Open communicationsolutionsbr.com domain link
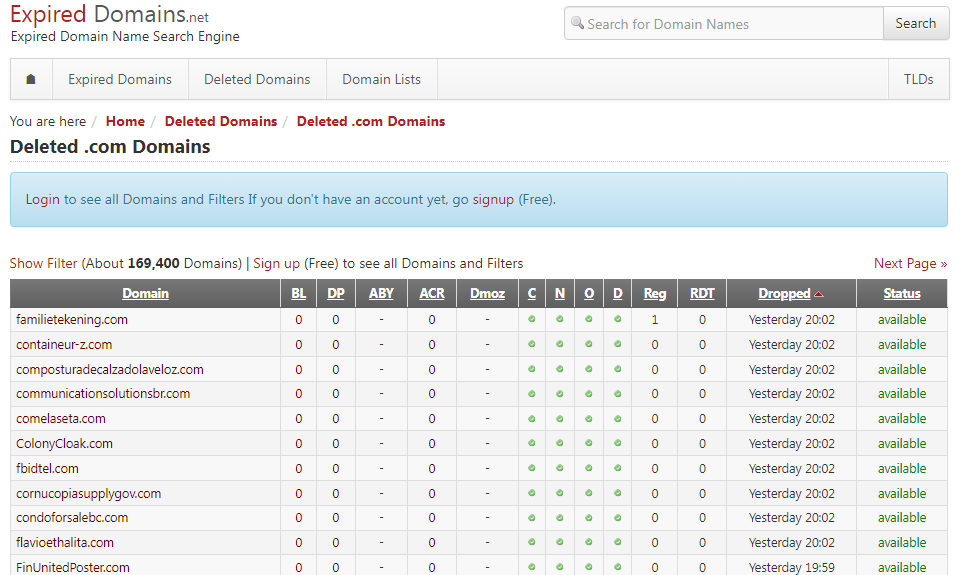The width and height of the screenshot is (961, 575). (x=103, y=394)
